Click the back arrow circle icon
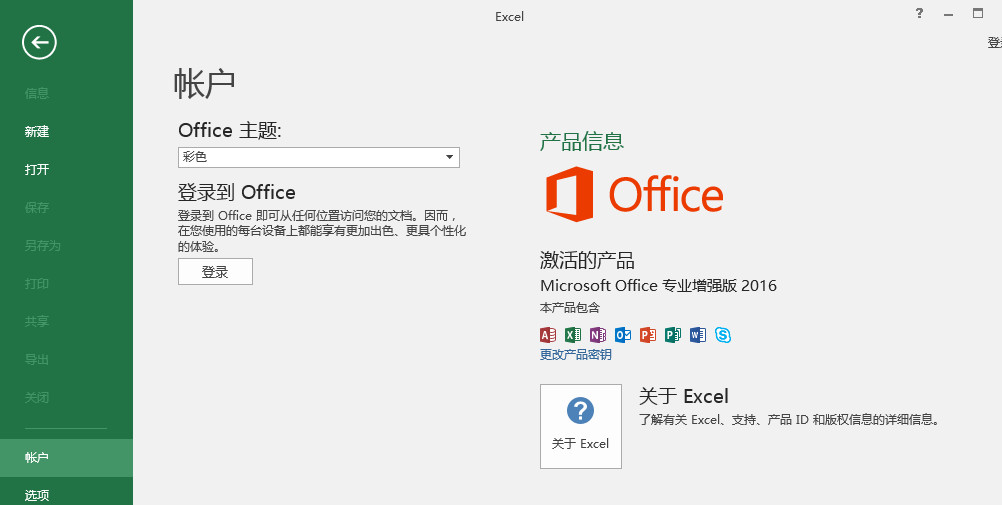 (x=39, y=43)
